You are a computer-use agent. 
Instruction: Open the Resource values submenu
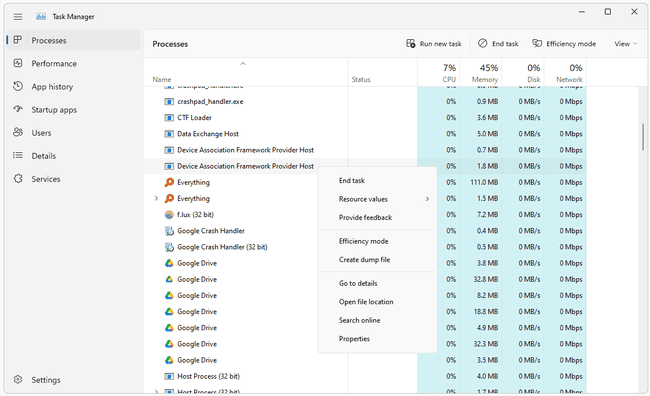click(x=378, y=199)
